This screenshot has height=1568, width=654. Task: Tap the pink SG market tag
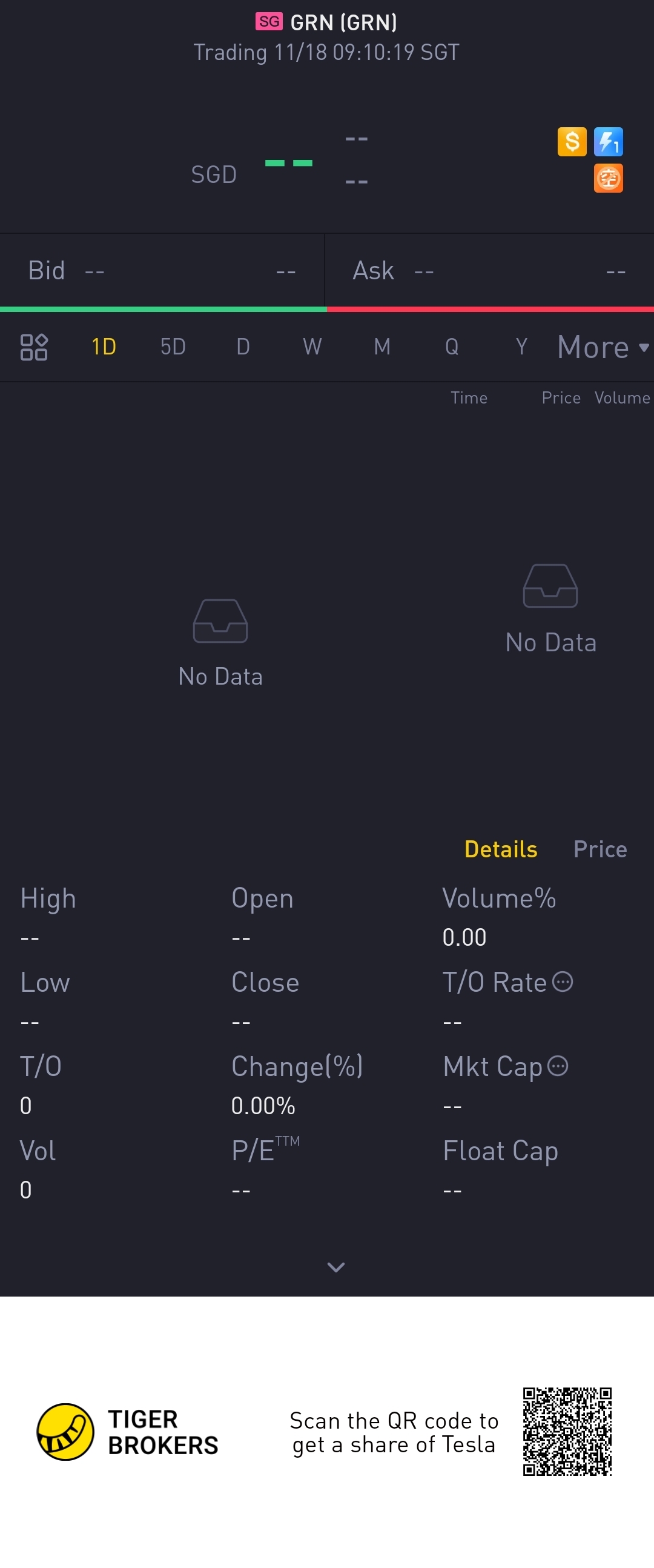[269, 22]
